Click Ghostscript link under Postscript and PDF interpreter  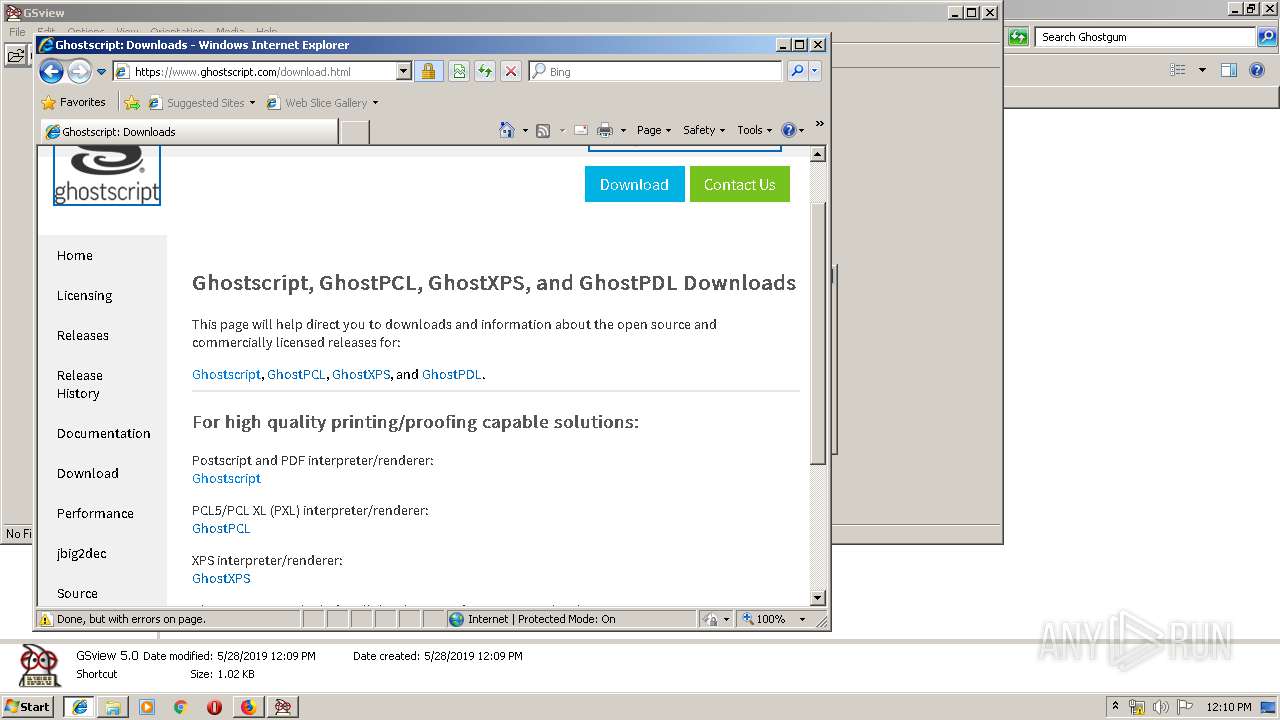226,478
